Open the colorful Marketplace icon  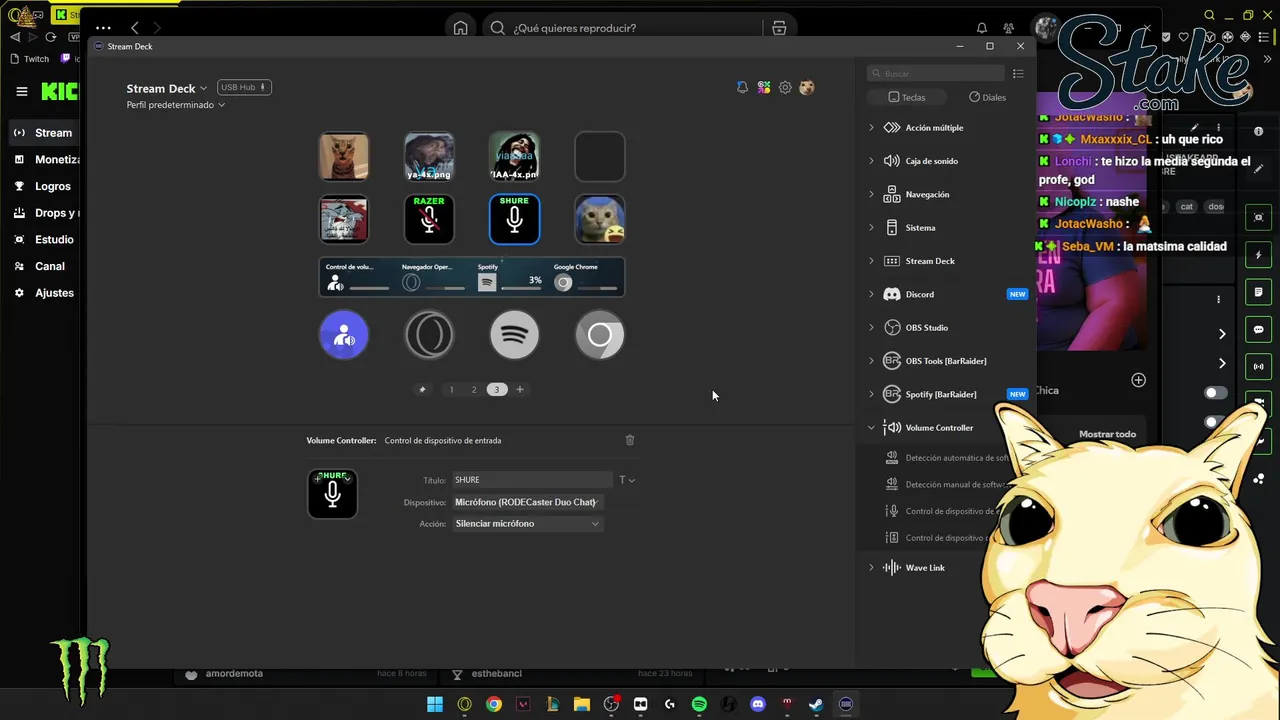764,88
